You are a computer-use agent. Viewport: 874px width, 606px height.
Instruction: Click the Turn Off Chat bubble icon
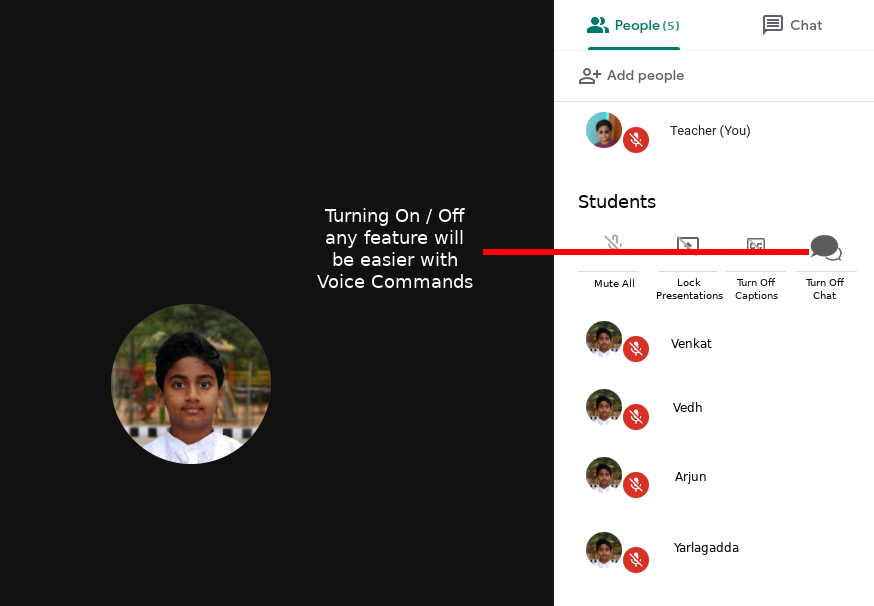click(825, 247)
